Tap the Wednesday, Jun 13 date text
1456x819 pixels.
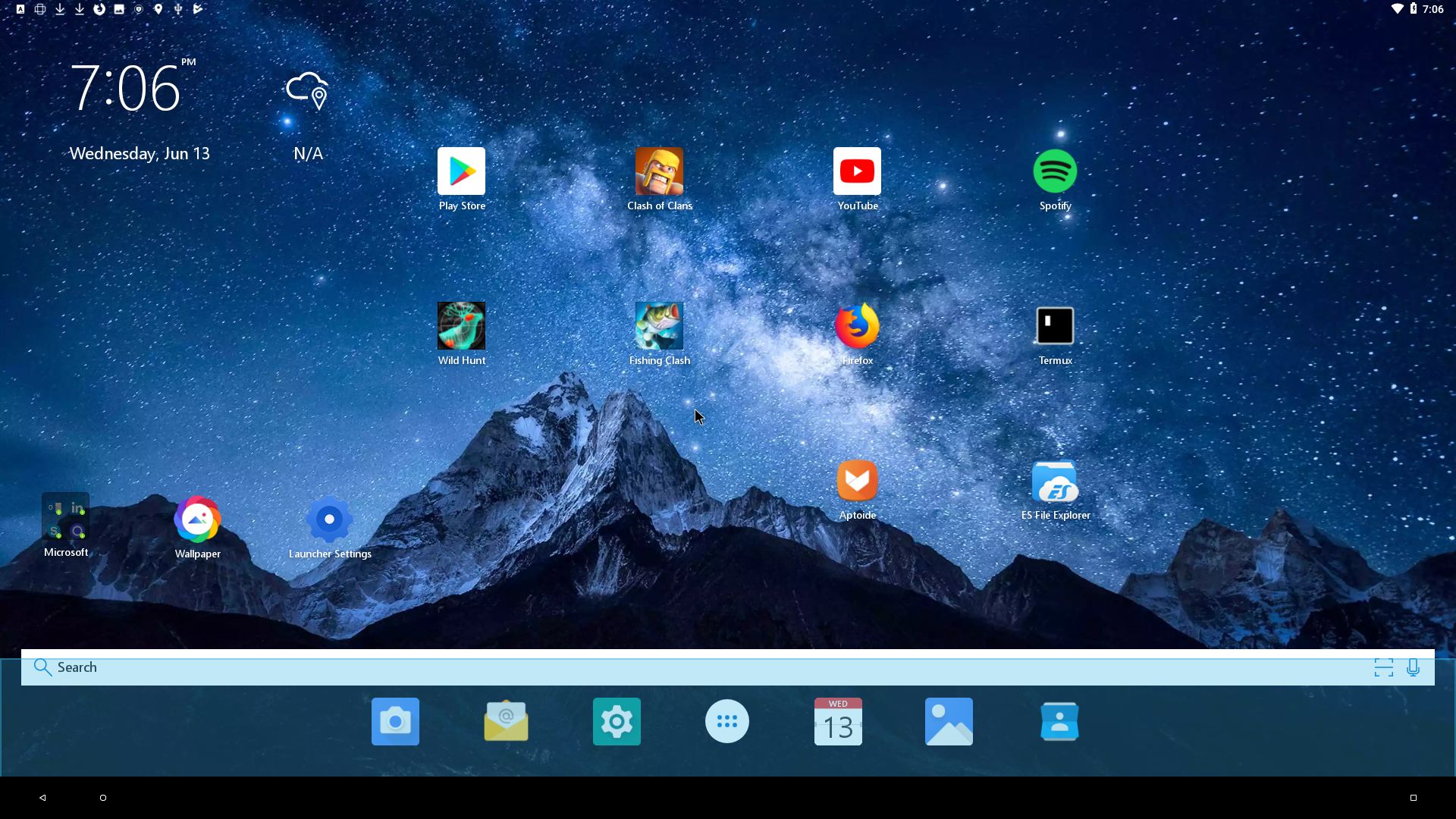[140, 153]
